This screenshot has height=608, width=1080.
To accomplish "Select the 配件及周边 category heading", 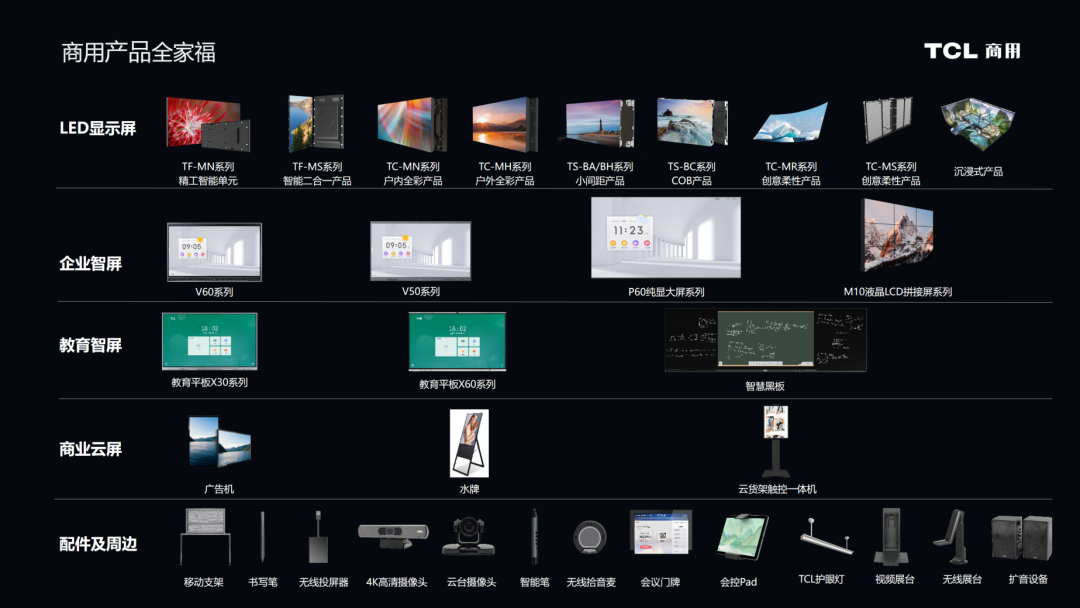I will 98,544.
